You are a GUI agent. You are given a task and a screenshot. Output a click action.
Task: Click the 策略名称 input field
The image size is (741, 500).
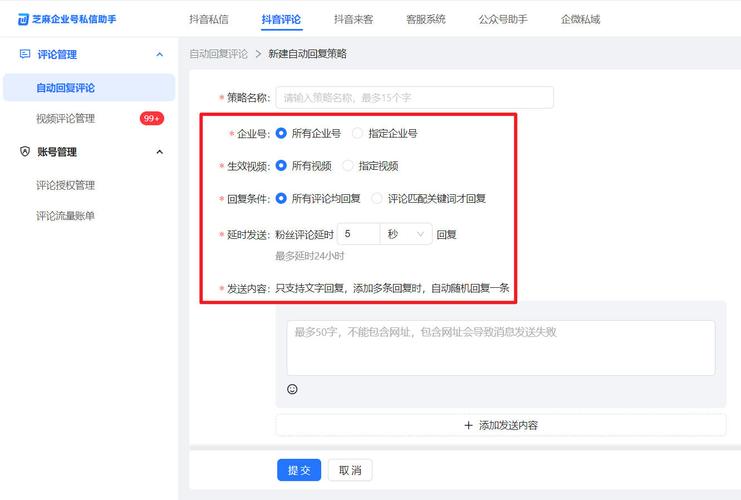pos(414,98)
